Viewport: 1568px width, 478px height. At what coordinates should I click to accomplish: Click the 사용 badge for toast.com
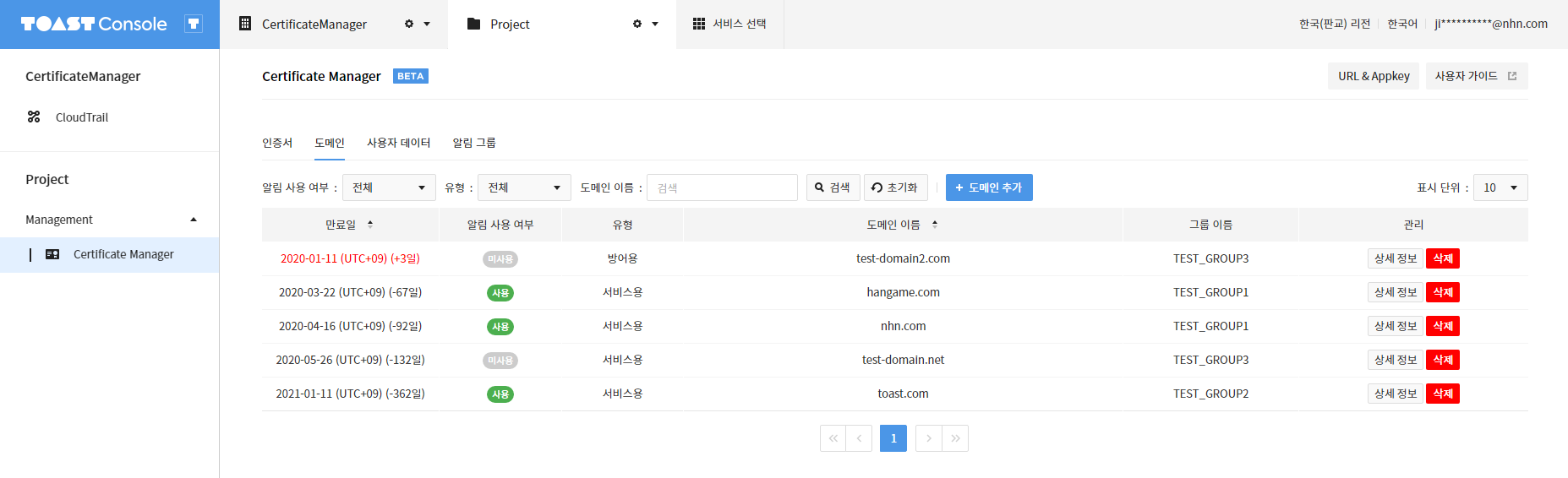point(500,394)
